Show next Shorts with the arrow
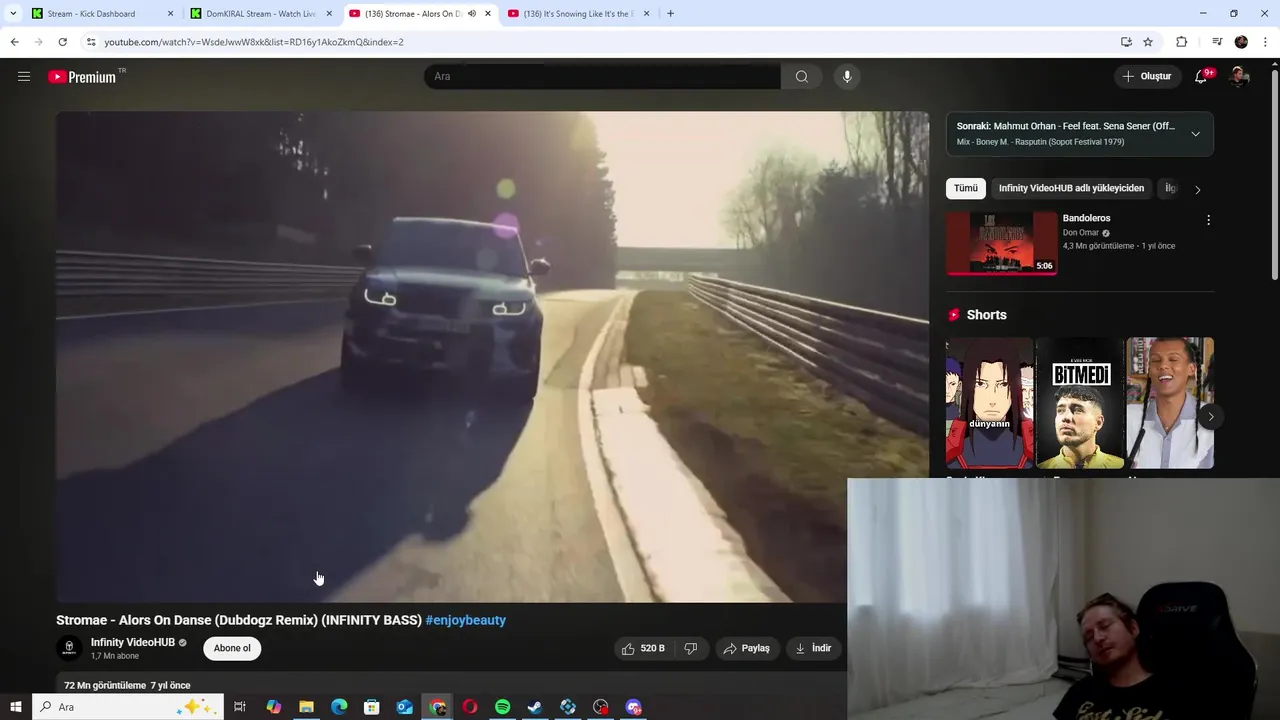This screenshot has height=720, width=1280. point(1210,416)
